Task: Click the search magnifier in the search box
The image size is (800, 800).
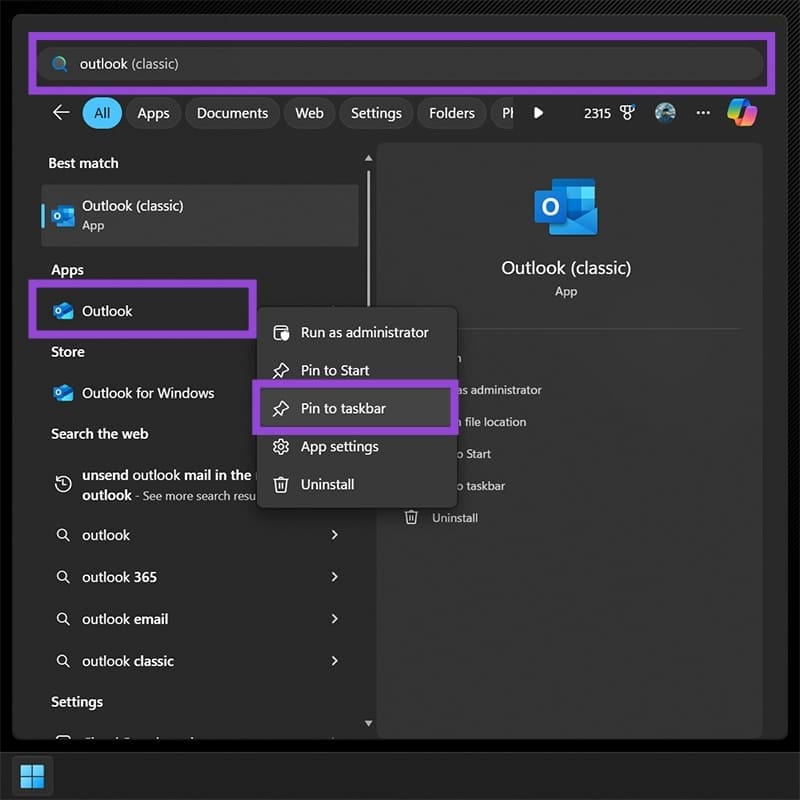Action: coord(59,62)
